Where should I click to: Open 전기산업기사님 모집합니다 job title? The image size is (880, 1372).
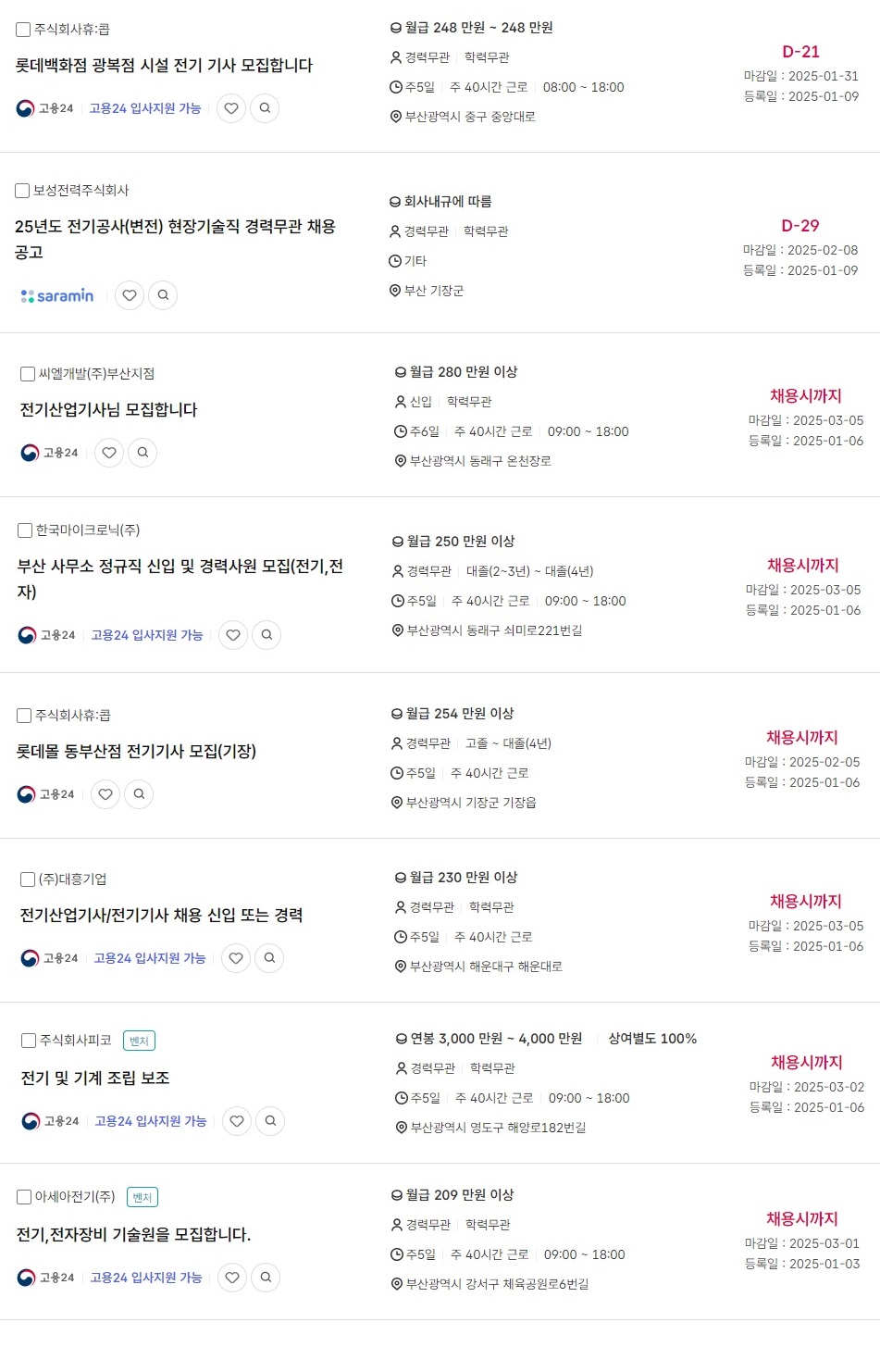click(x=109, y=410)
